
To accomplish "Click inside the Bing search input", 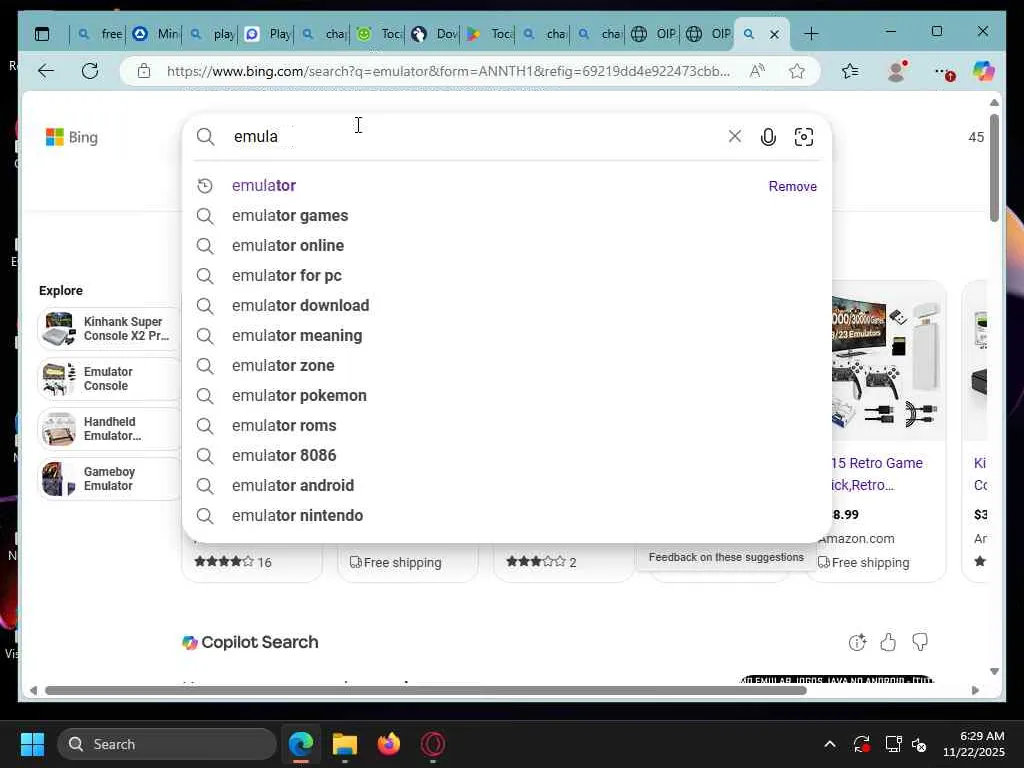I will click(x=477, y=136).
